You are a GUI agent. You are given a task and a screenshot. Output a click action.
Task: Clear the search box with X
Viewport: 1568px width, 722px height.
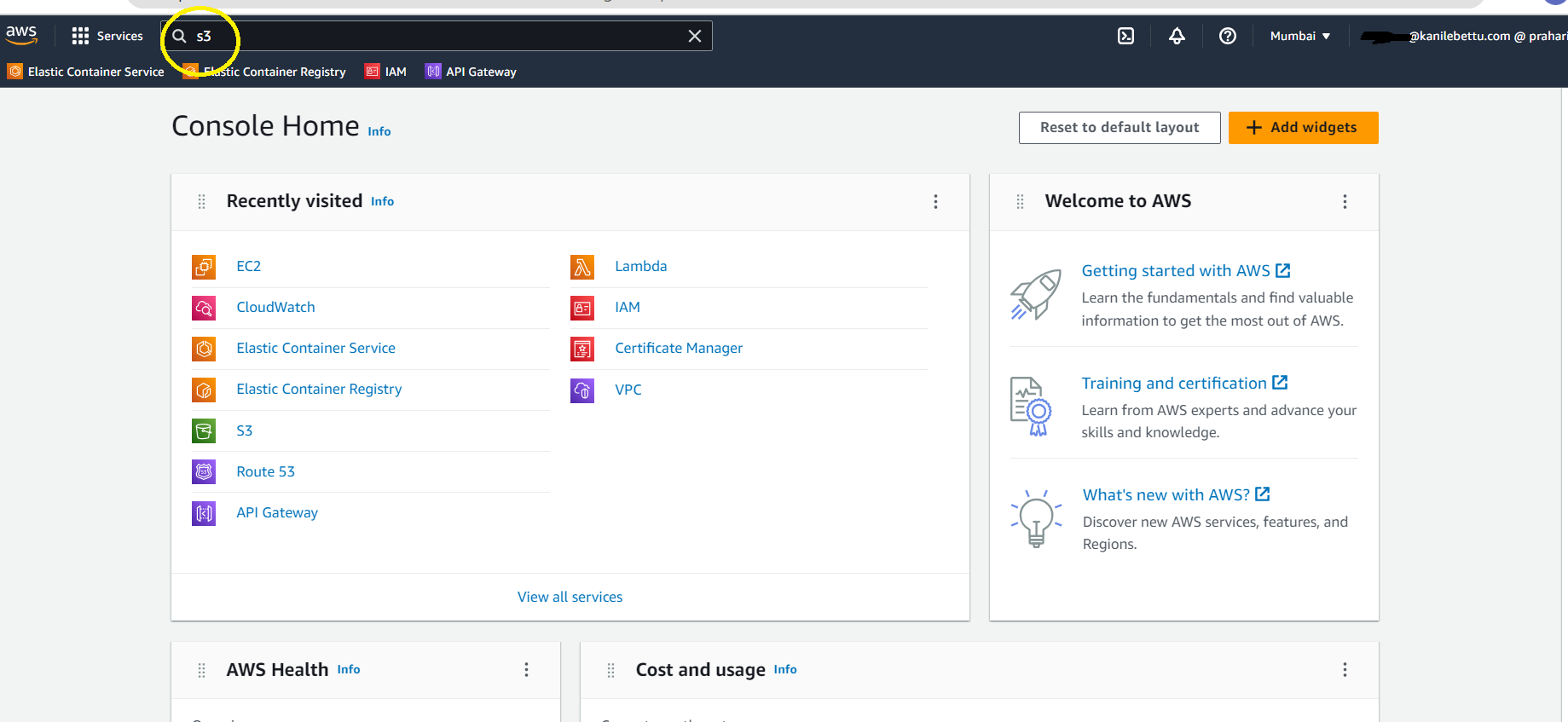[695, 36]
